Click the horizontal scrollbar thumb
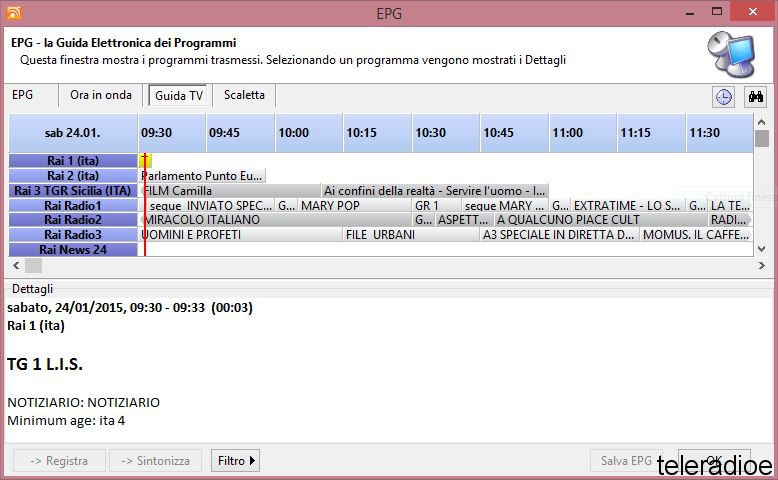This screenshot has width=778, height=480. (34, 266)
